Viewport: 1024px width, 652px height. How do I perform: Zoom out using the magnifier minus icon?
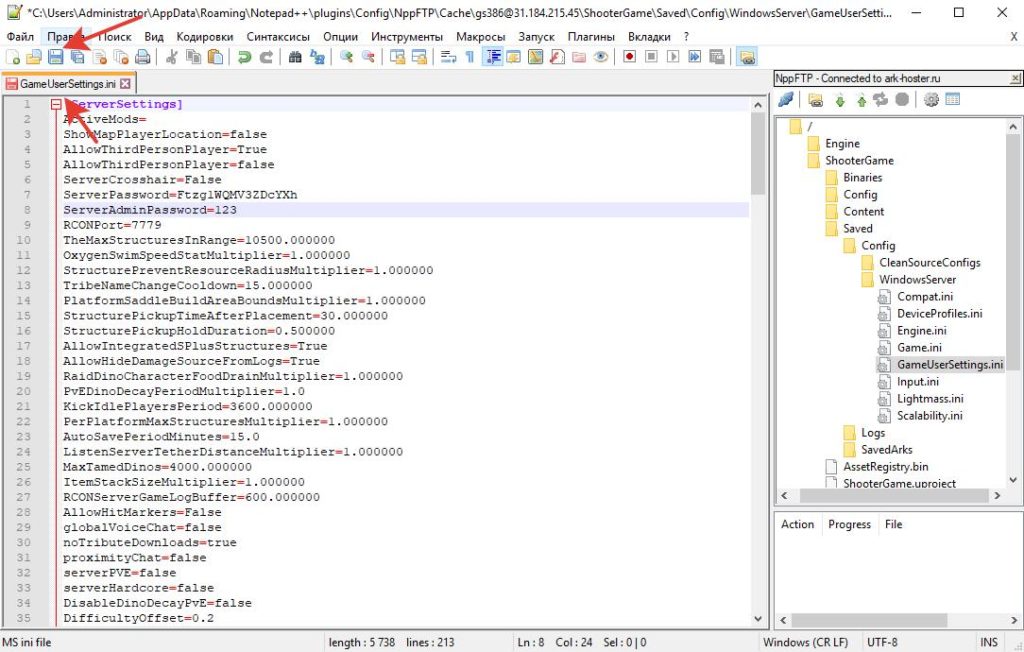tap(368, 57)
